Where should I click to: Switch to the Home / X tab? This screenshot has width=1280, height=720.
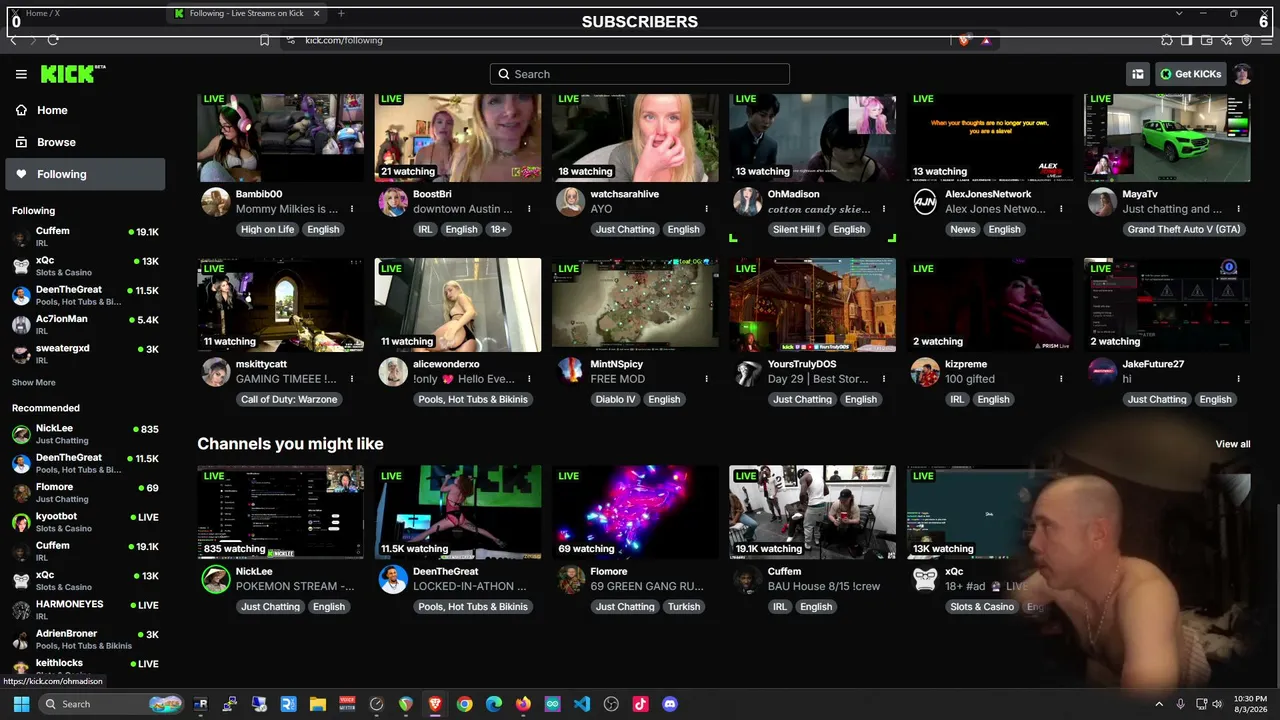point(84,13)
